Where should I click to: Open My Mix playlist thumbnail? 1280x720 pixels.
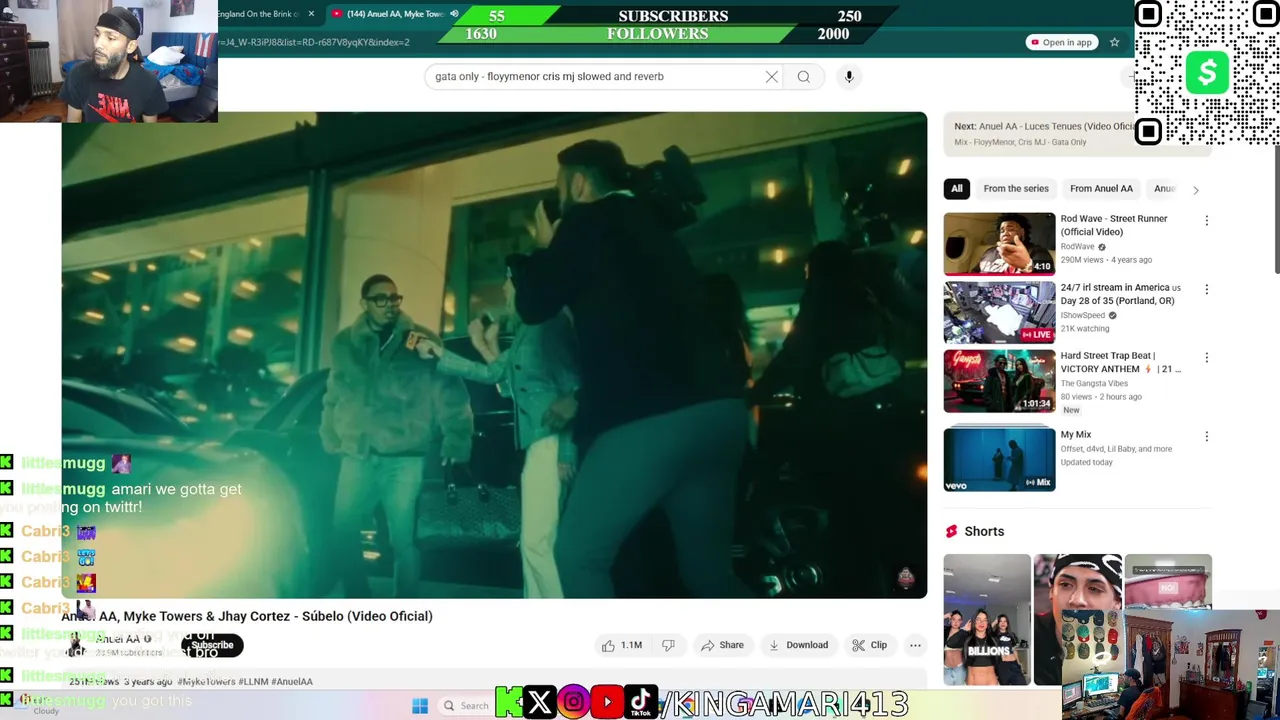[999, 459]
